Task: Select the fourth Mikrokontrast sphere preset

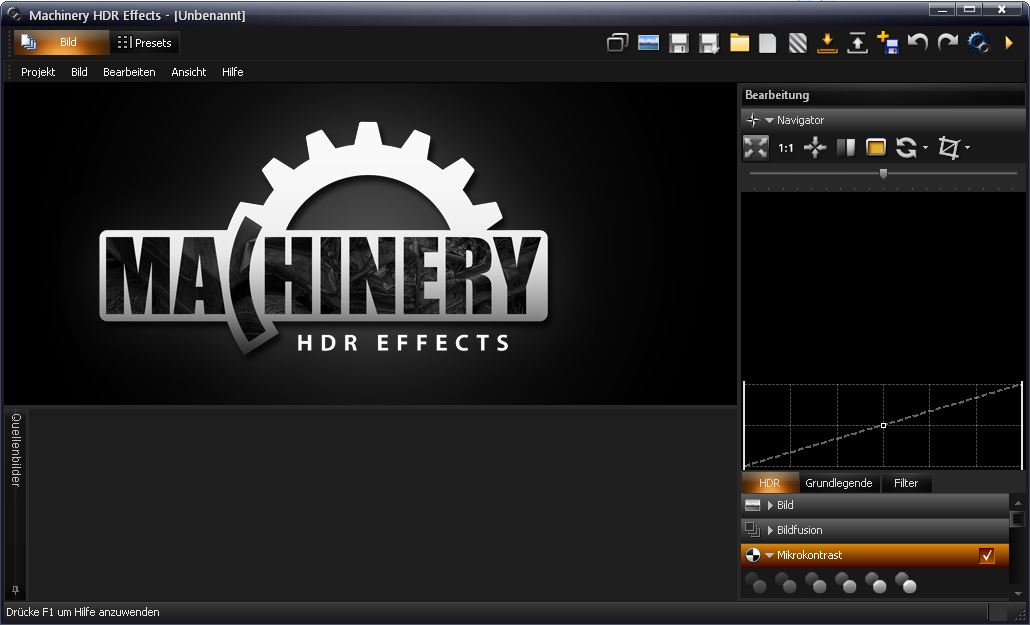Action: click(845, 582)
